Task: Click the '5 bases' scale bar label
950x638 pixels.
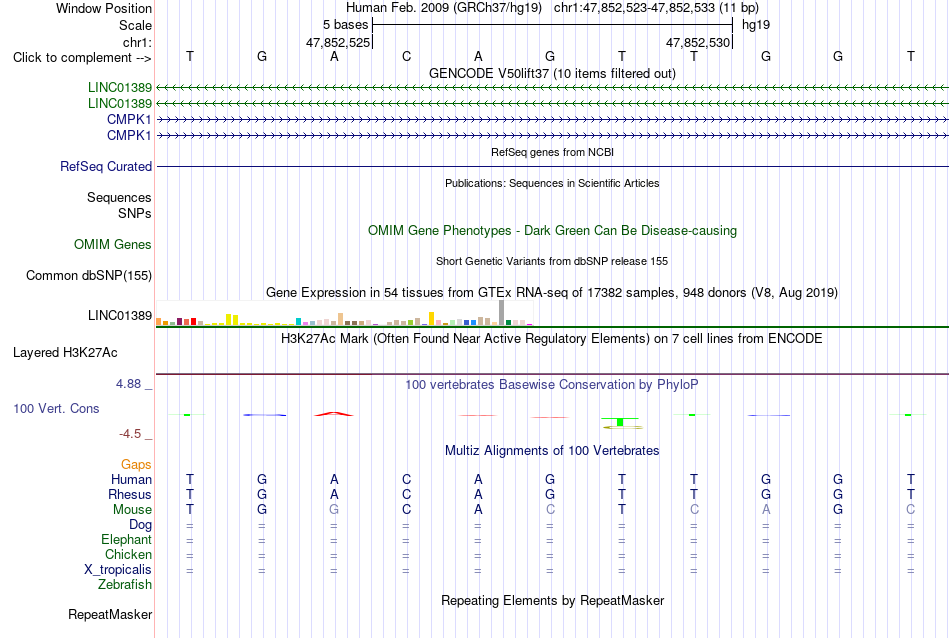Action: click(x=345, y=25)
